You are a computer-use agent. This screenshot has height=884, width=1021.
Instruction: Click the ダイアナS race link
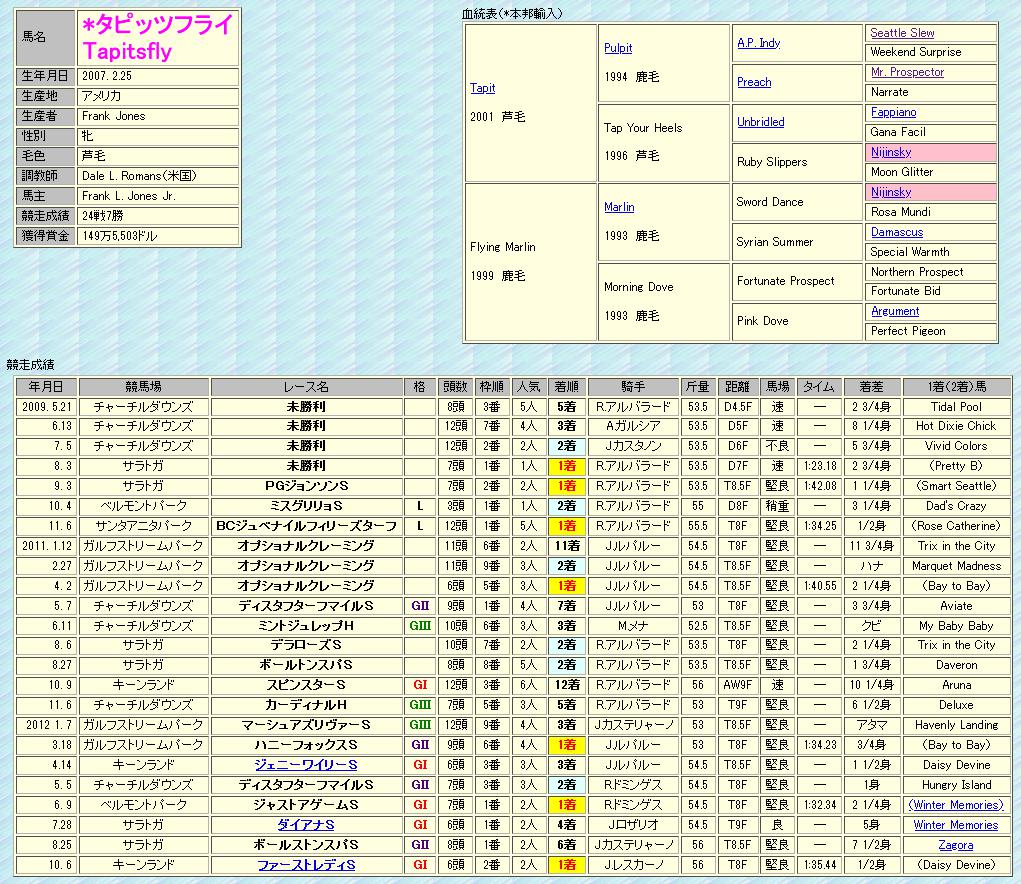click(306, 825)
